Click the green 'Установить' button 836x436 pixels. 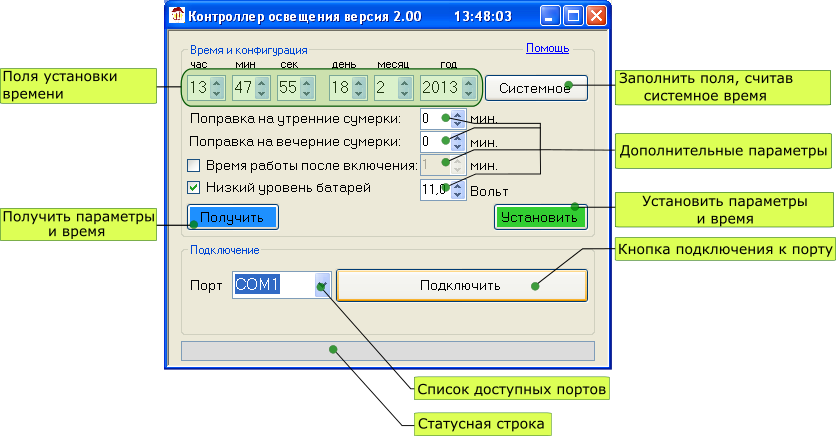point(539,217)
